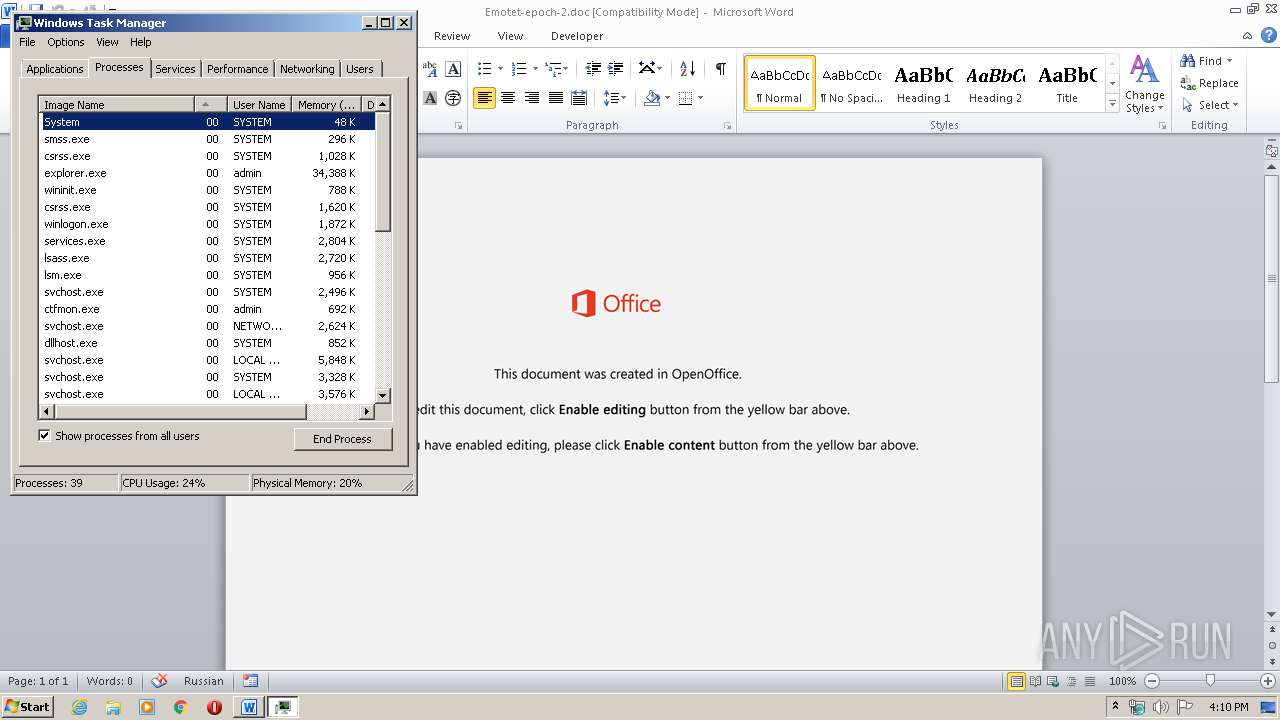Toggle Show/Hide paragraph marks icon
1280x720 pixels.
point(720,68)
